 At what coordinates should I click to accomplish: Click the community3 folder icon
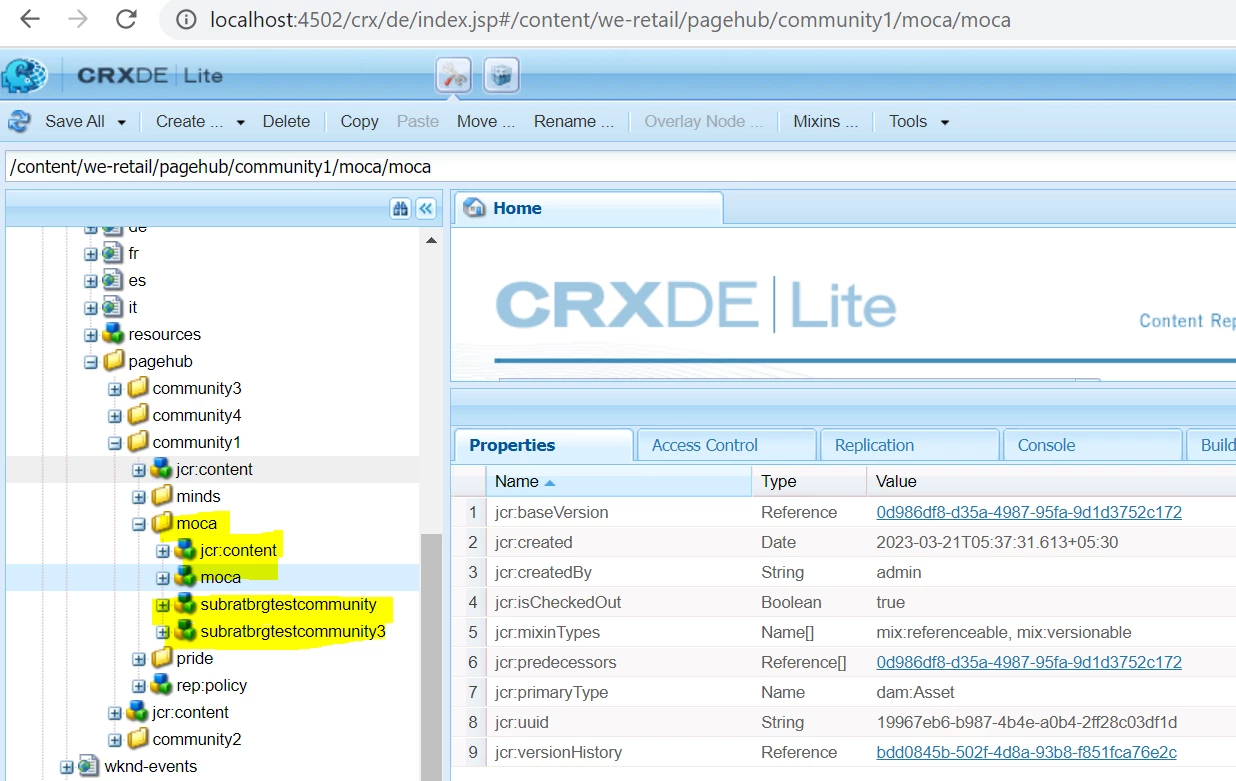pyautogui.click(x=137, y=388)
